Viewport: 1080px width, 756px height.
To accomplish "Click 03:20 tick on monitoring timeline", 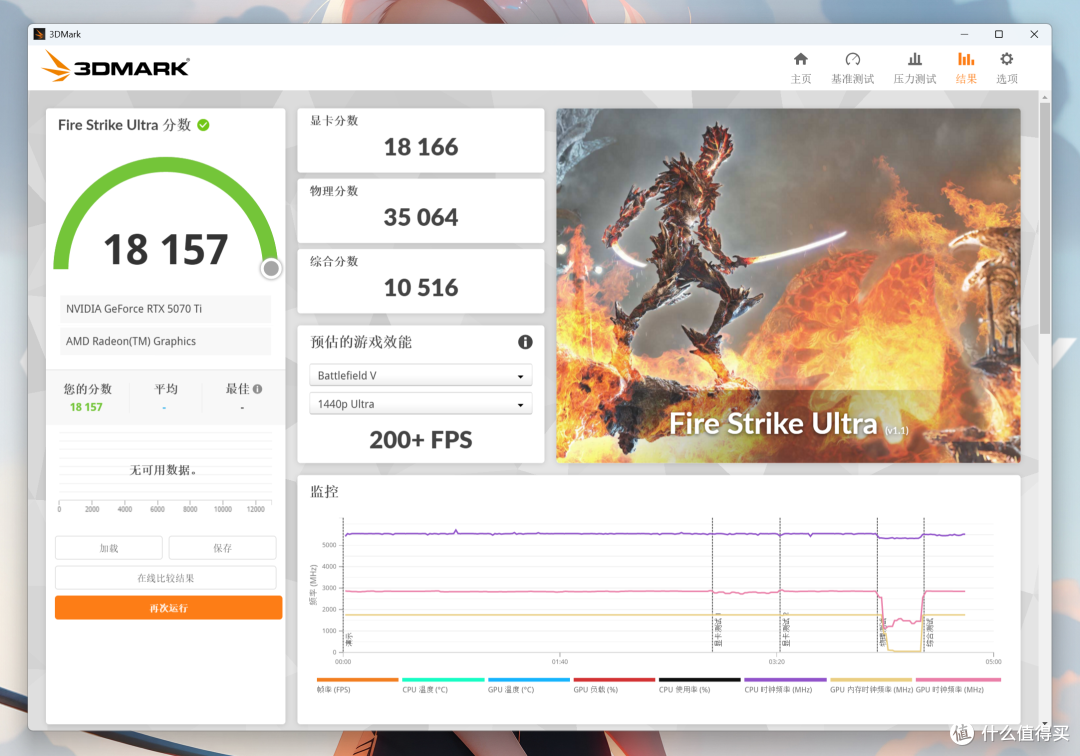I will (776, 662).
